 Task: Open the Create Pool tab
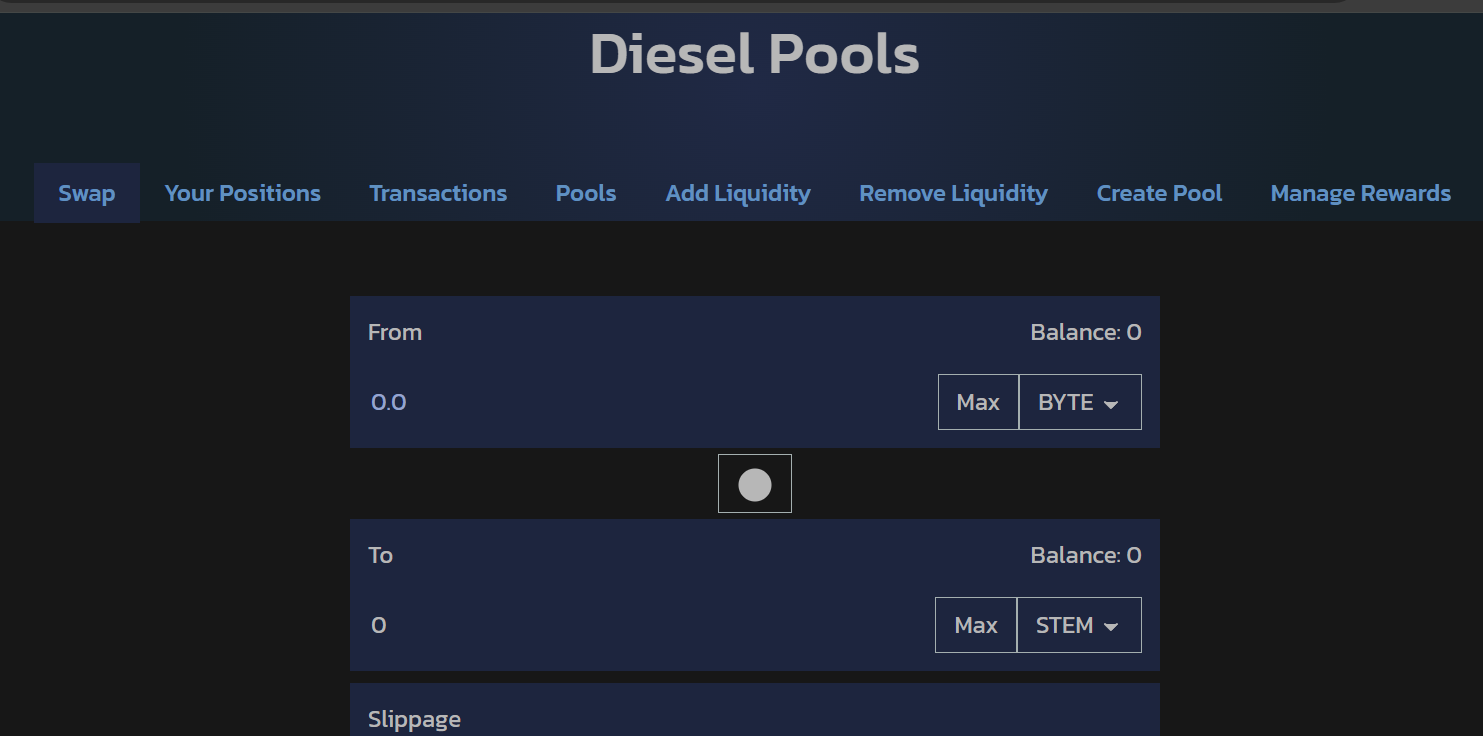pyautogui.click(x=1159, y=193)
